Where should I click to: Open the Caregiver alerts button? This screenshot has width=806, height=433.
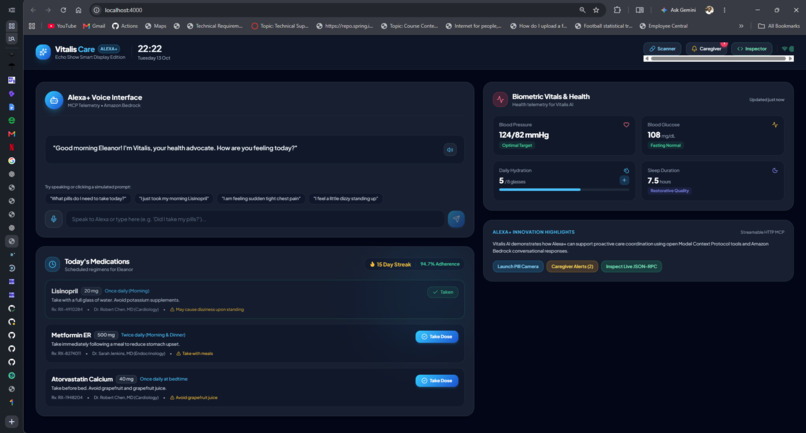click(706, 49)
